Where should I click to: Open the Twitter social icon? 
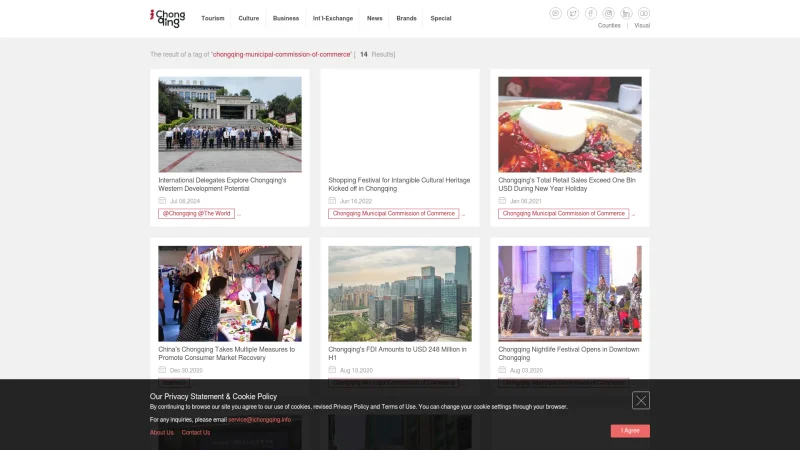pos(573,13)
